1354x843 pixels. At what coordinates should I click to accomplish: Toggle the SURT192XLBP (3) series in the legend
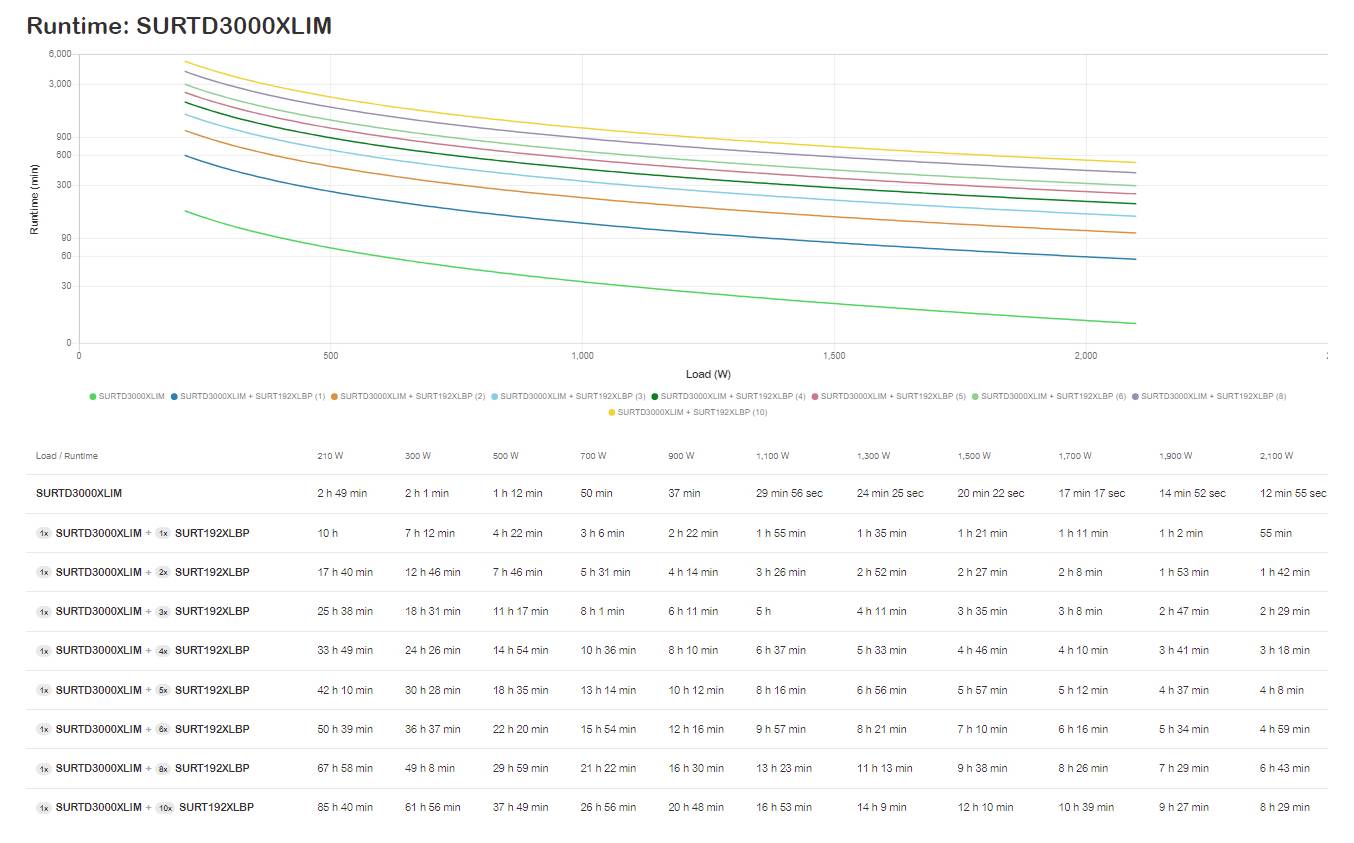(568, 397)
